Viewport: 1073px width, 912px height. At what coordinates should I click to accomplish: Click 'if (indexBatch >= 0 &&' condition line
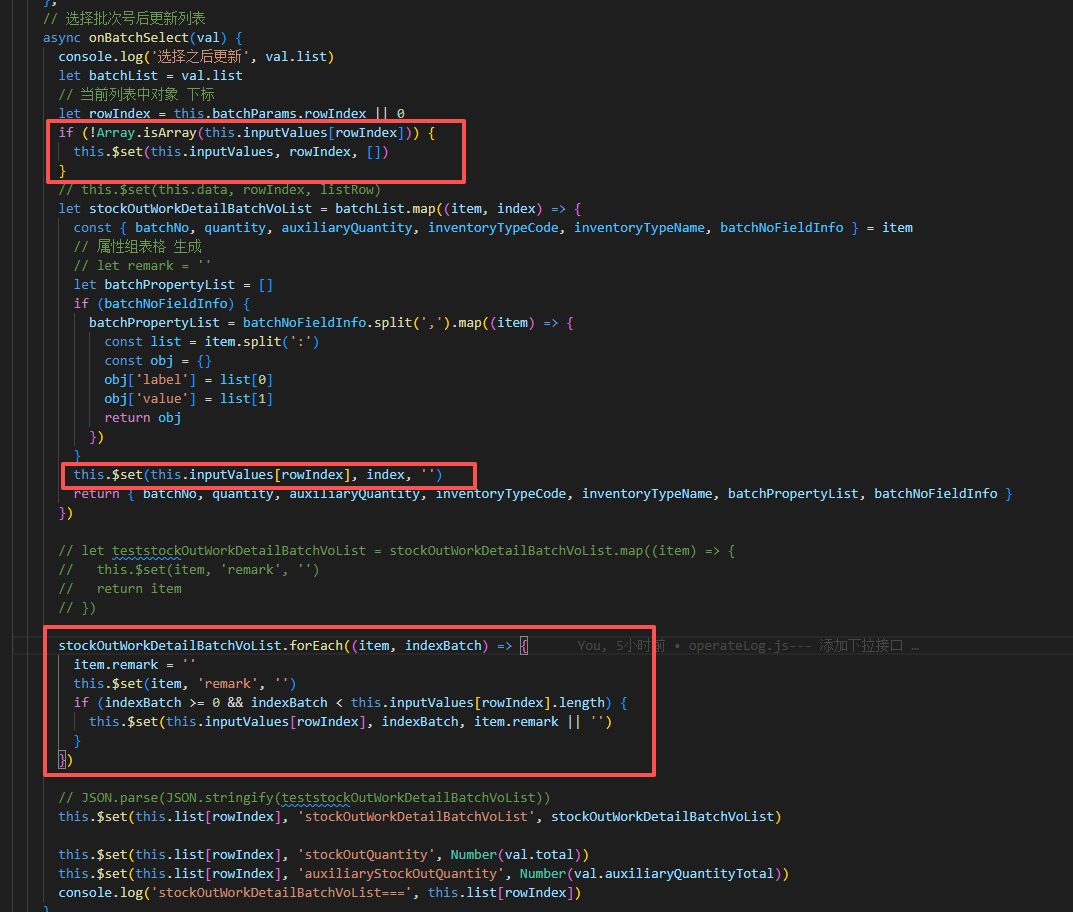tap(350, 703)
